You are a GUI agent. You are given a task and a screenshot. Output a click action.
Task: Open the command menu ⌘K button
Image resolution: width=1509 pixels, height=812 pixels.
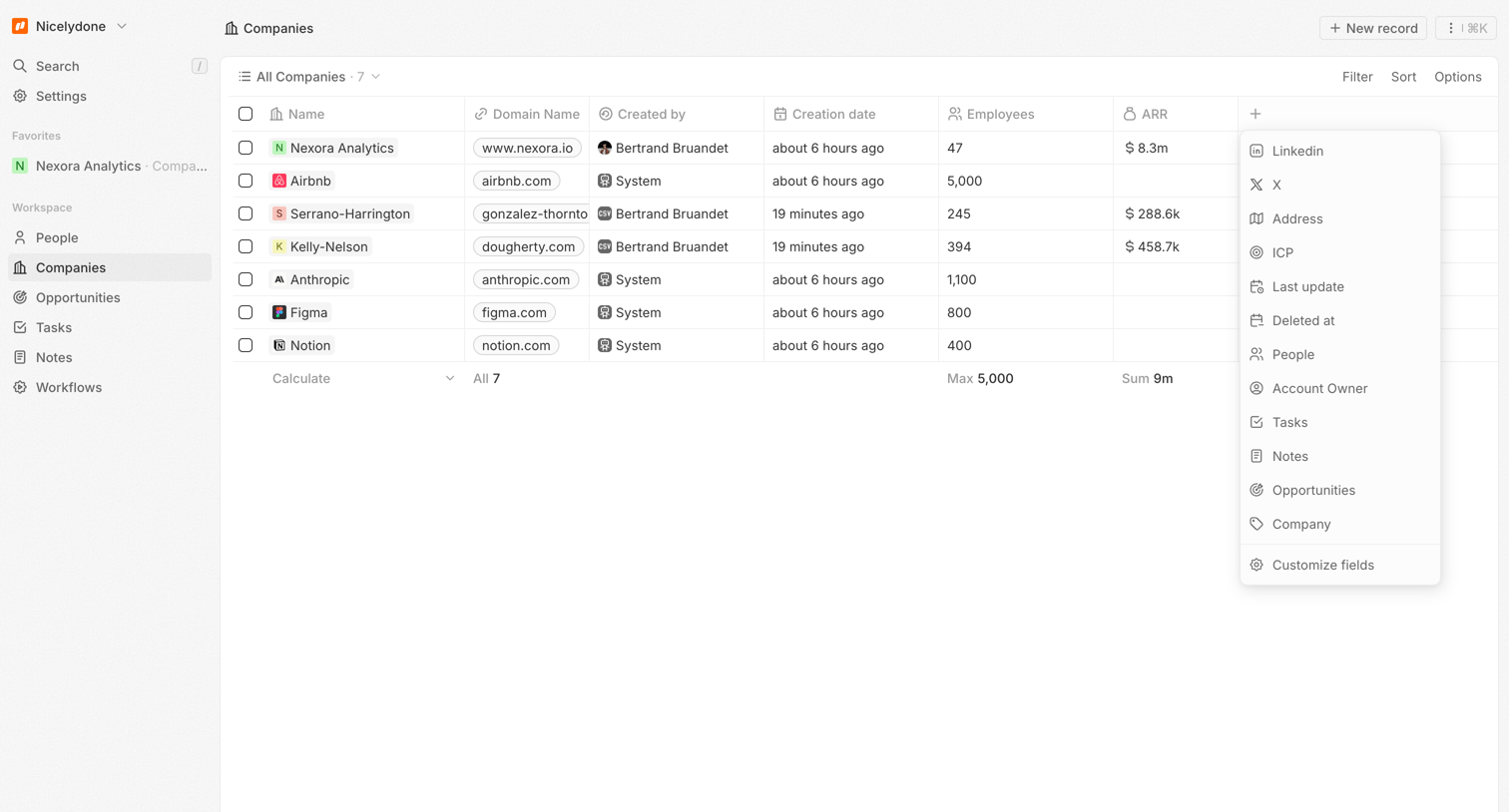click(x=1466, y=28)
